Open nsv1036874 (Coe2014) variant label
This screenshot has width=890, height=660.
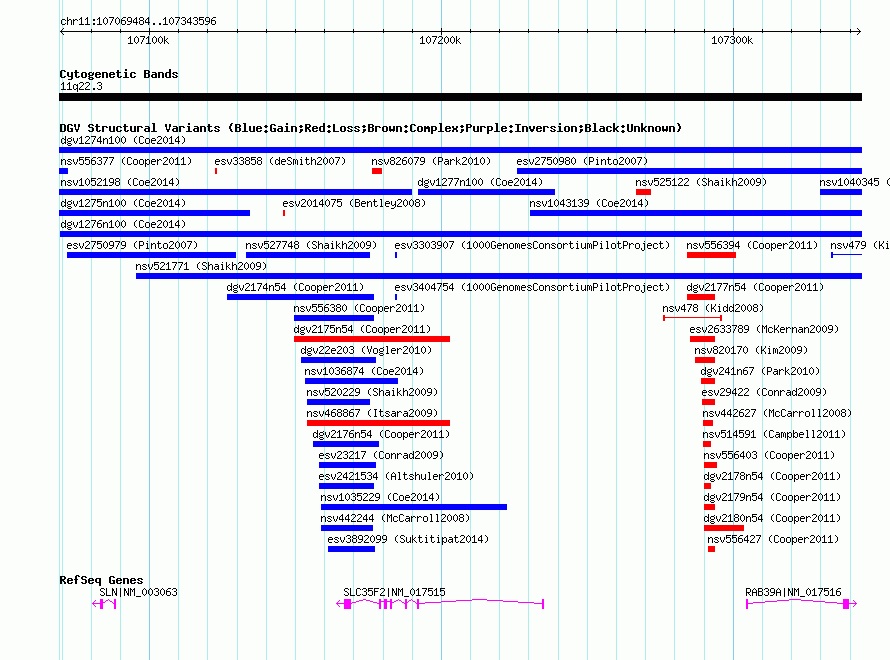pyautogui.click(x=364, y=371)
